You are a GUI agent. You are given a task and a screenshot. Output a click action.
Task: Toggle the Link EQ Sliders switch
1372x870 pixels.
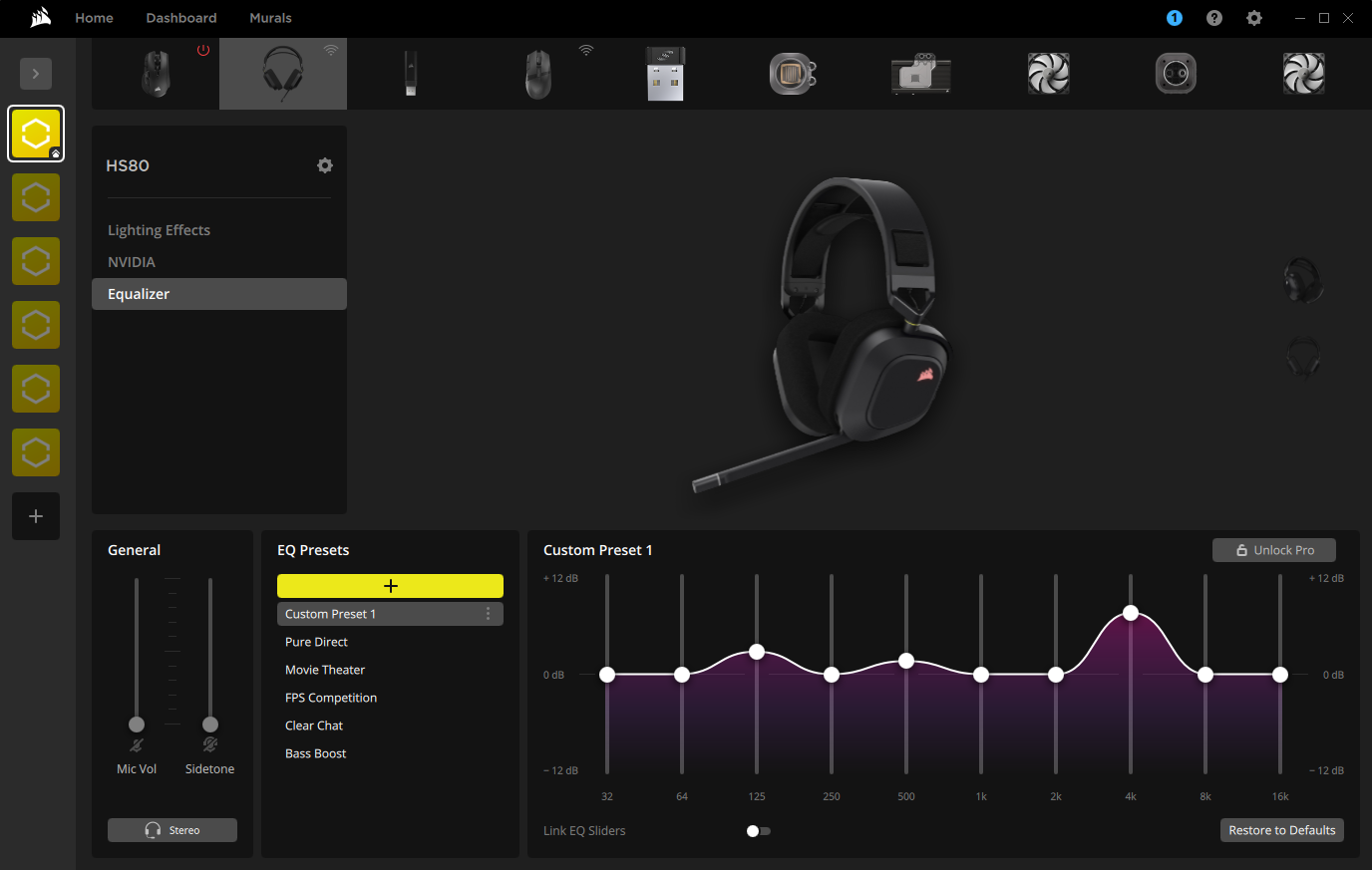click(x=759, y=831)
